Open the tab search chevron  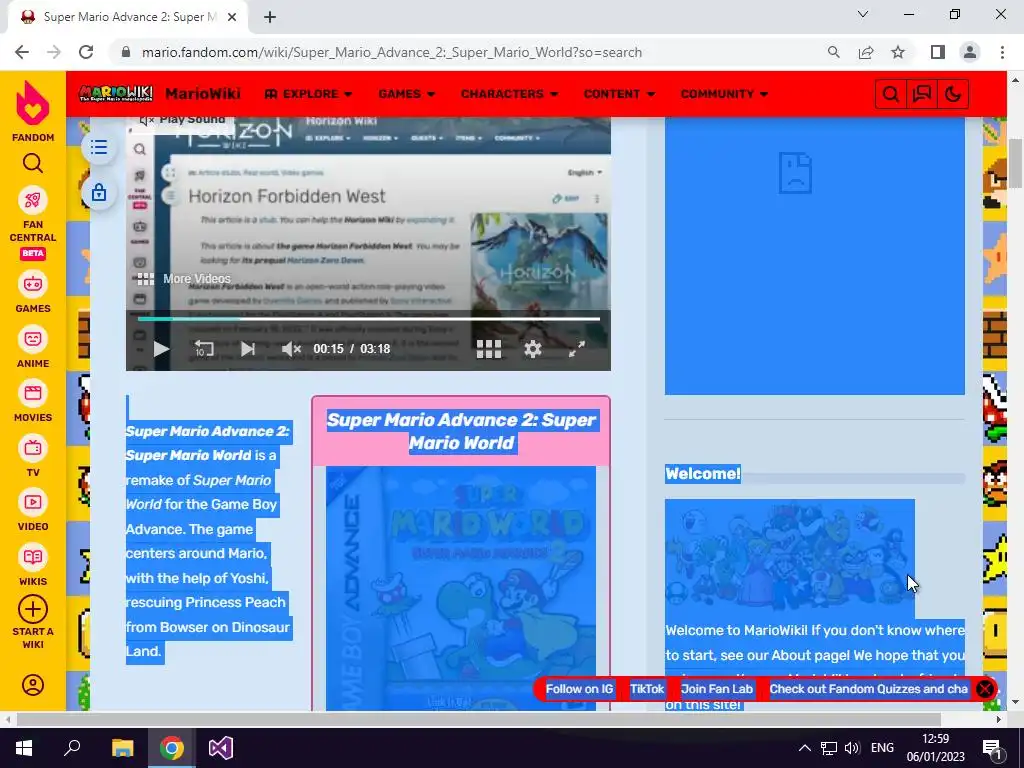(863, 14)
